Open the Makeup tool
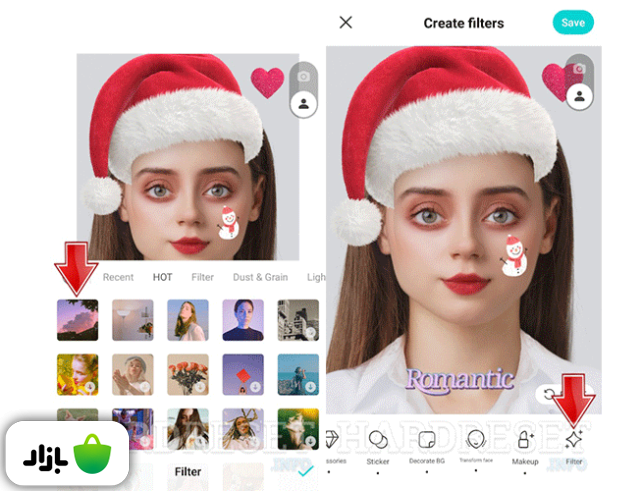The image size is (642, 491). (526, 440)
